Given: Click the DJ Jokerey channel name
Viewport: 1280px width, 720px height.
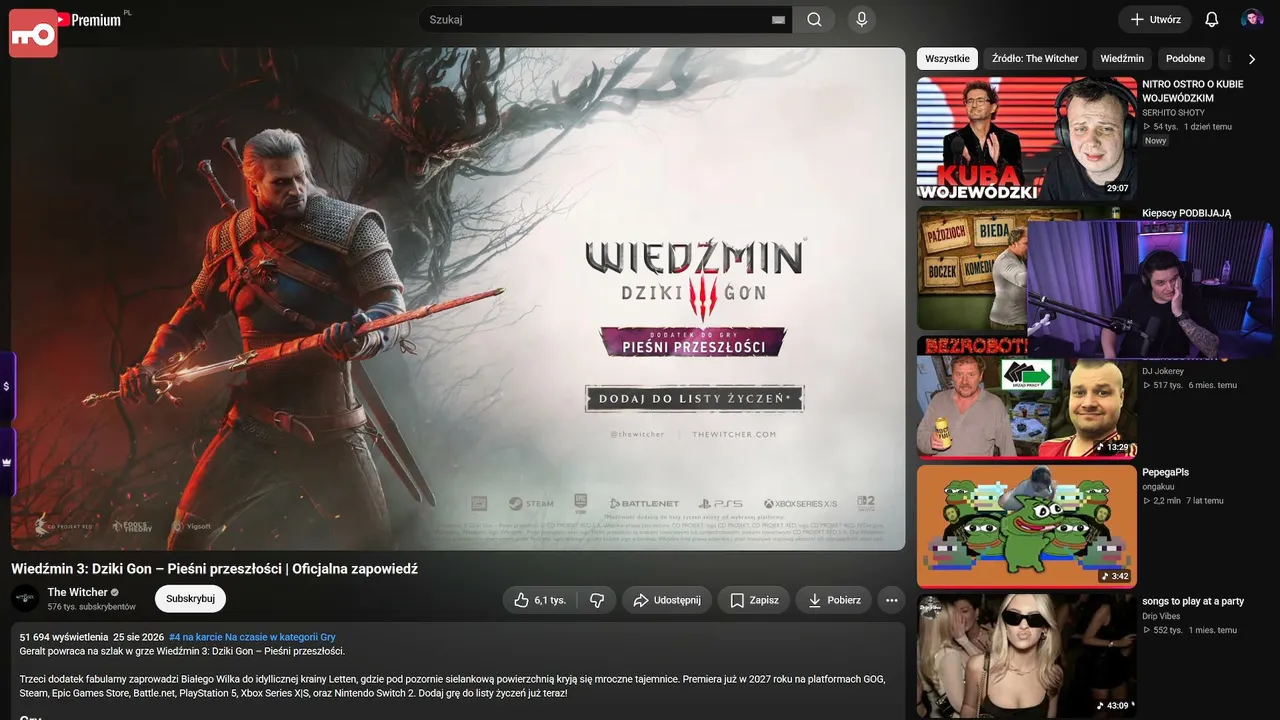Looking at the screenshot, I should pyautogui.click(x=1163, y=371).
